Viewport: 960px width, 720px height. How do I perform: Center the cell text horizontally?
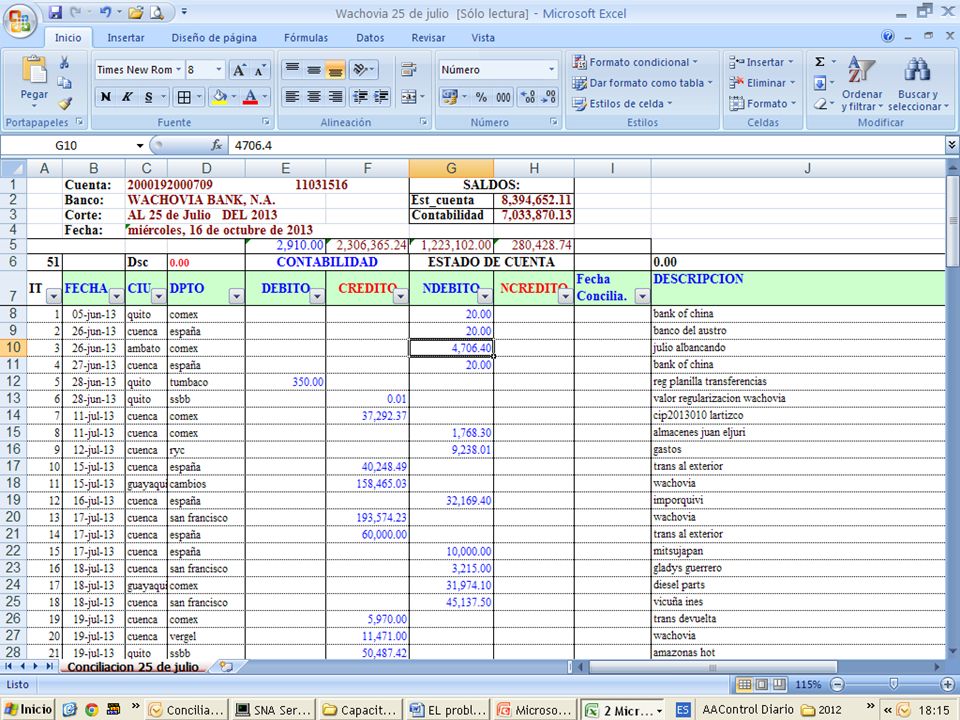tap(314, 97)
